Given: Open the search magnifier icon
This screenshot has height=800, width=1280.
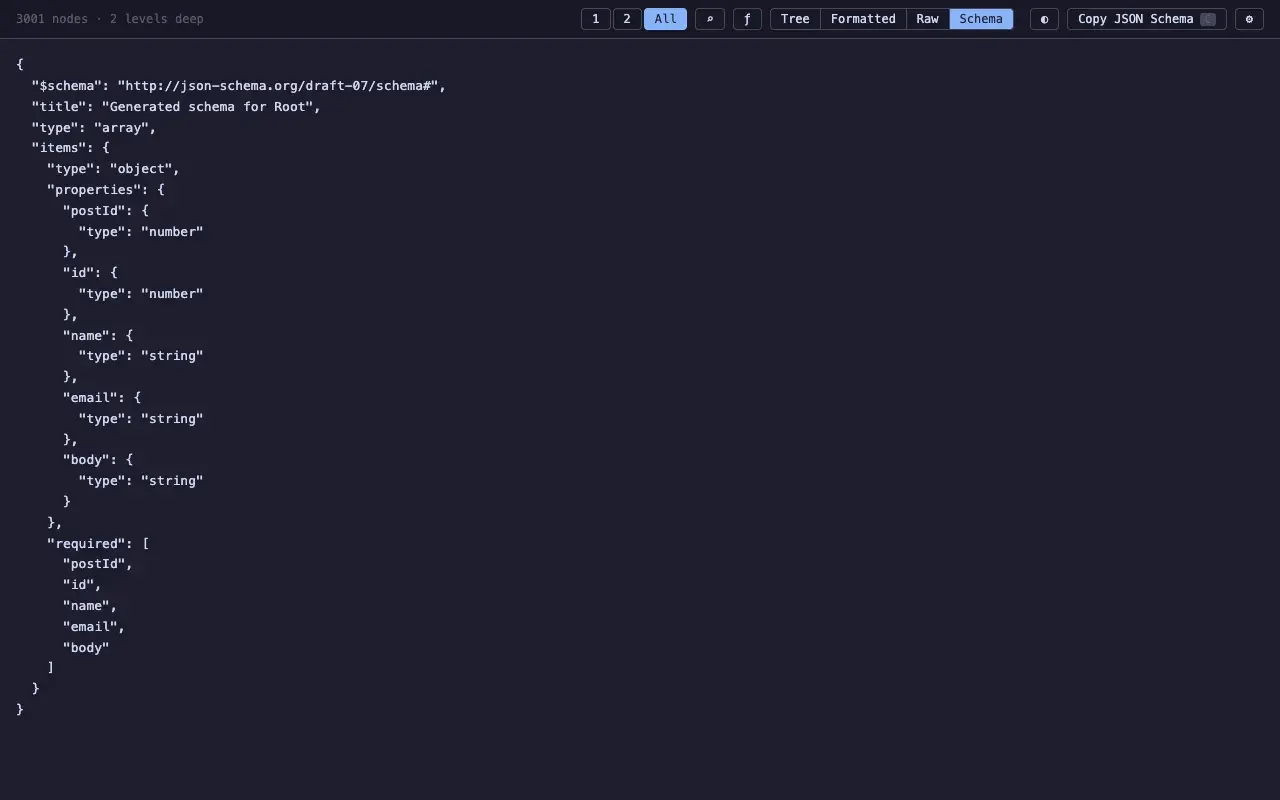Looking at the screenshot, I should [x=710, y=19].
